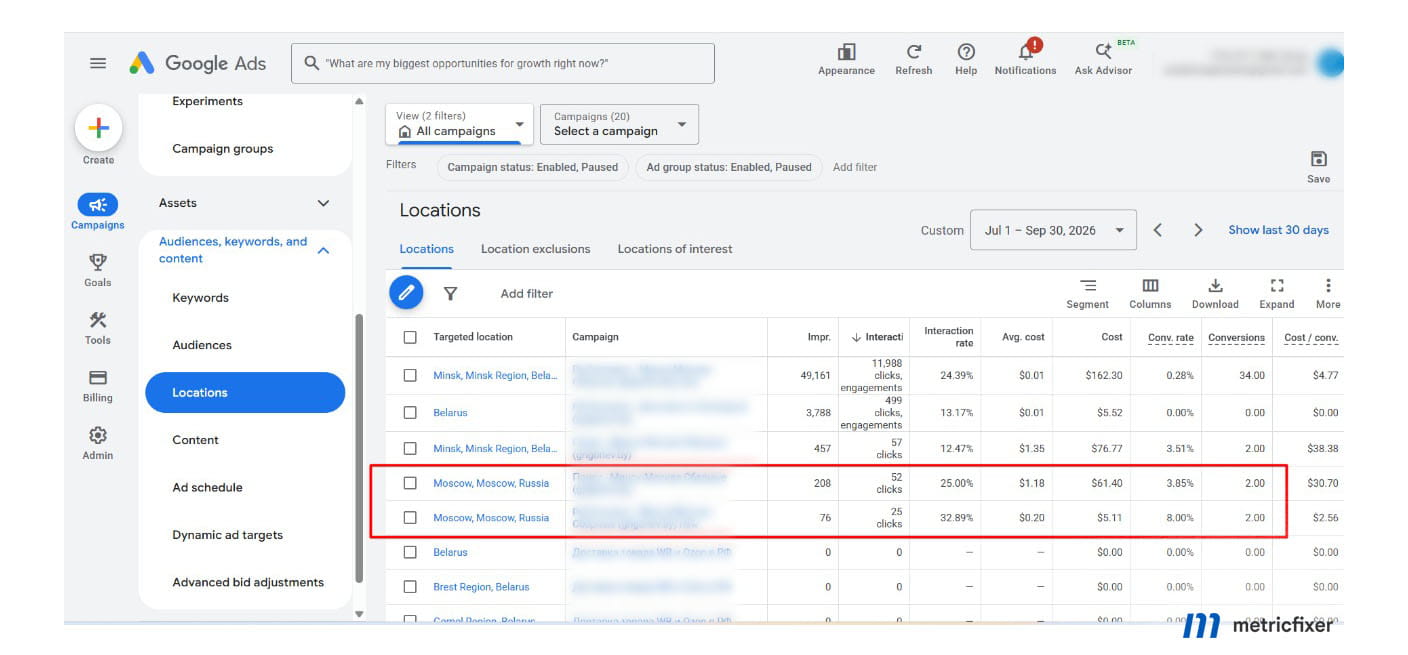Go to next date range arrow
Viewport: 1408px width, 655px height.
pyautogui.click(x=1198, y=230)
